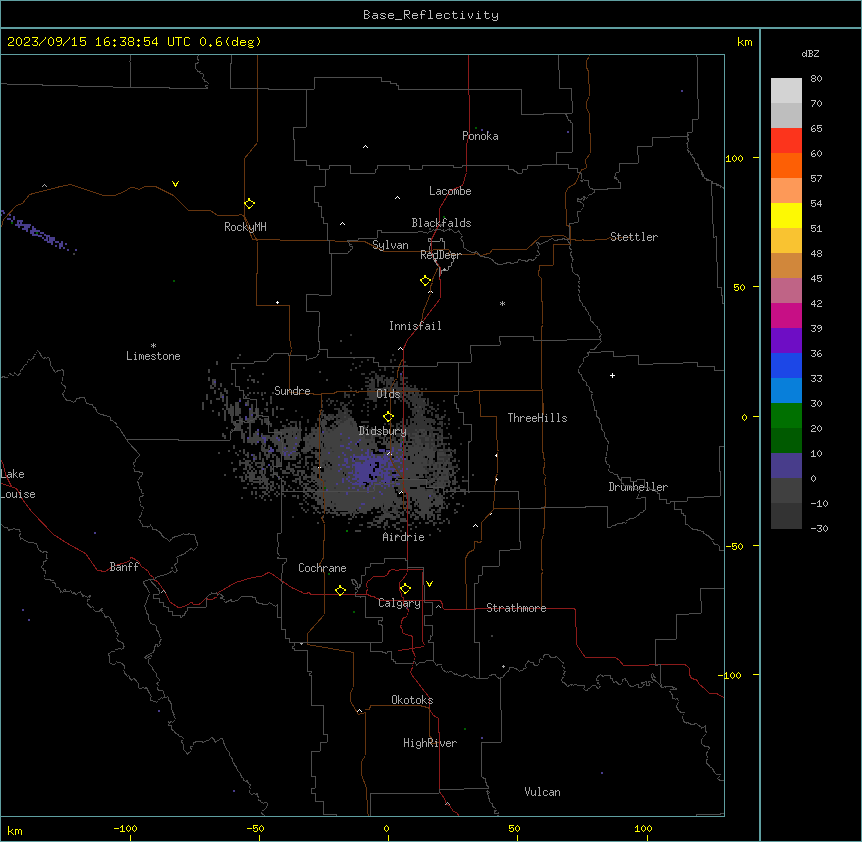Pick the magenta 39-42 dBZ legend swatch
This screenshot has height=842, width=862.
(x=786, y=315)
